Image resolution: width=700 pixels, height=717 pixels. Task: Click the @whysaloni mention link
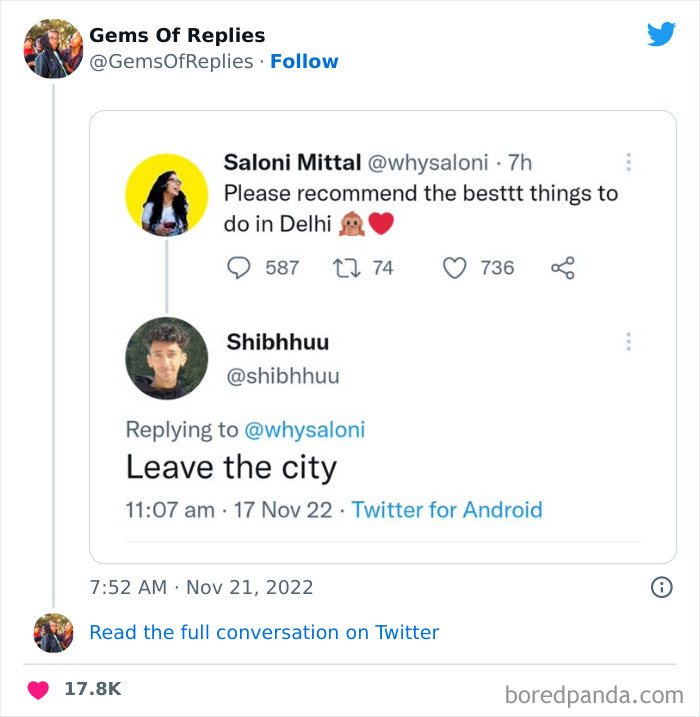[x=305, y=430]
